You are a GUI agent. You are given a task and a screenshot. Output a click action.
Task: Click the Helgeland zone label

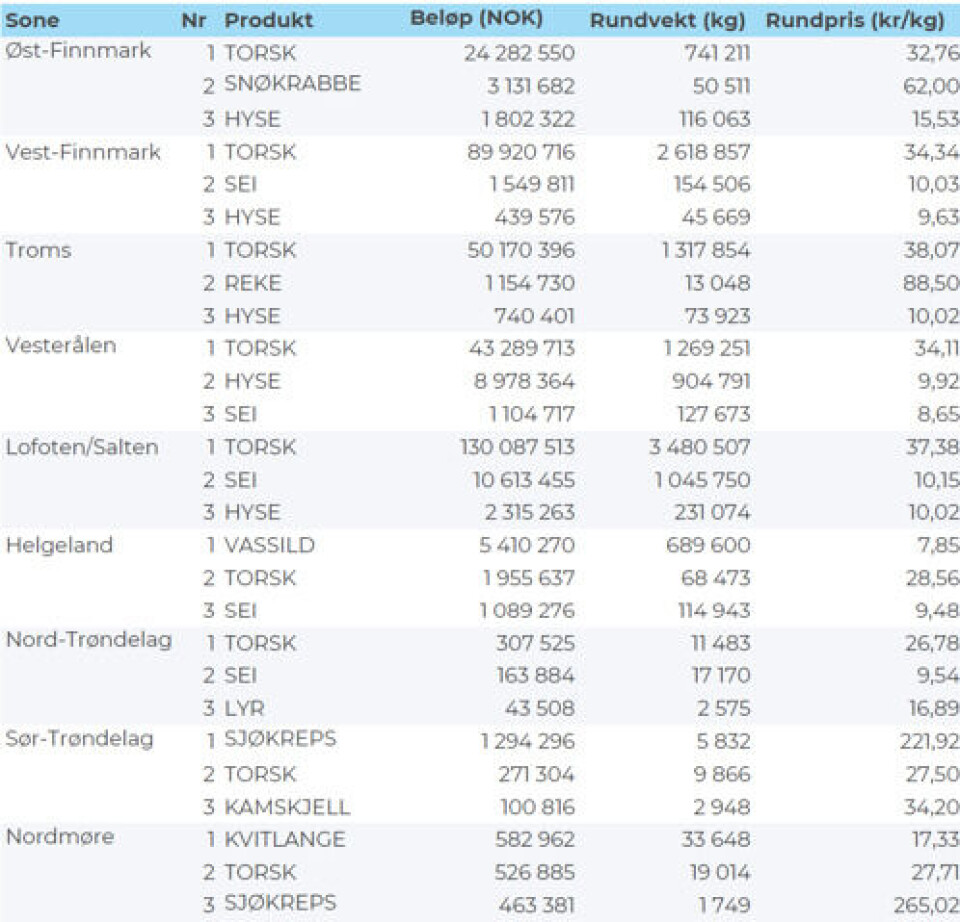[59, 545]
